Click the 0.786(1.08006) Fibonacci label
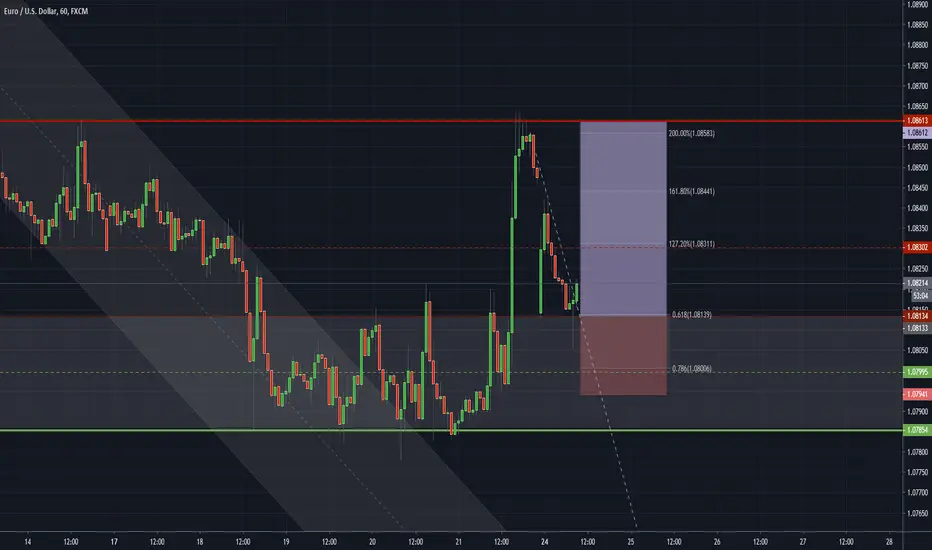Viewport: 932px width, 550px height. point(691,369)
